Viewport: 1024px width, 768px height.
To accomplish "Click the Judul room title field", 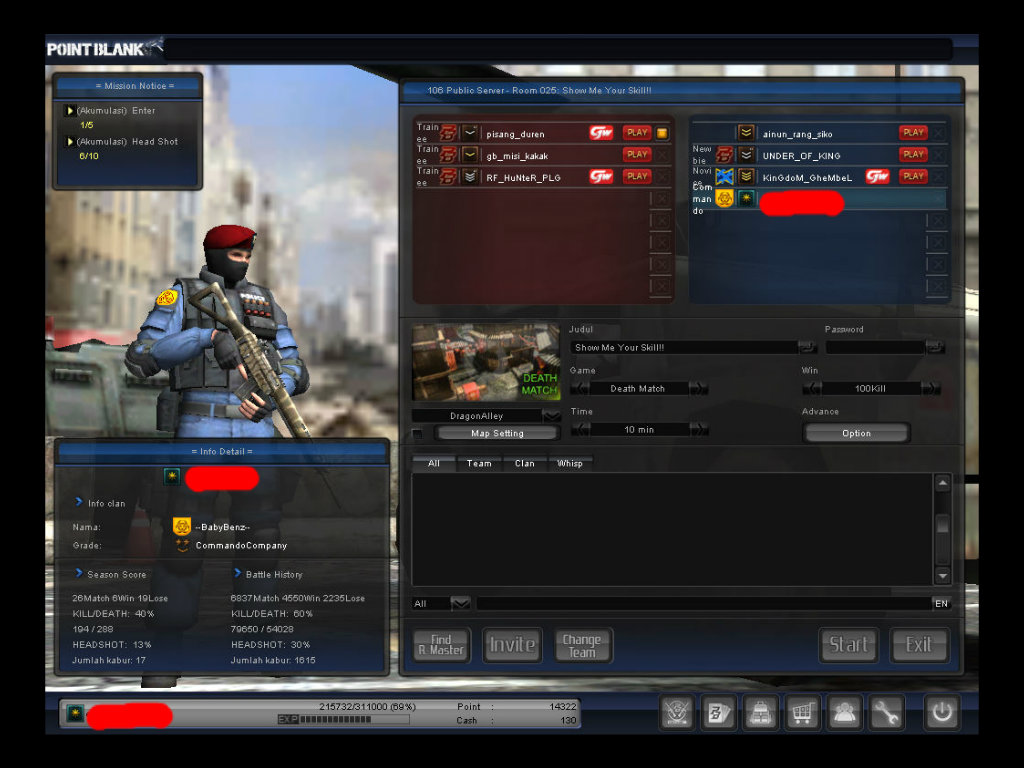I will pyautogui.click(x=684, y=347).
